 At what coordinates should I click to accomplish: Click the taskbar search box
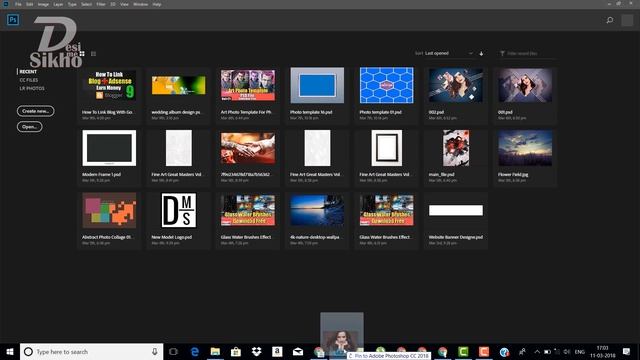91,351
